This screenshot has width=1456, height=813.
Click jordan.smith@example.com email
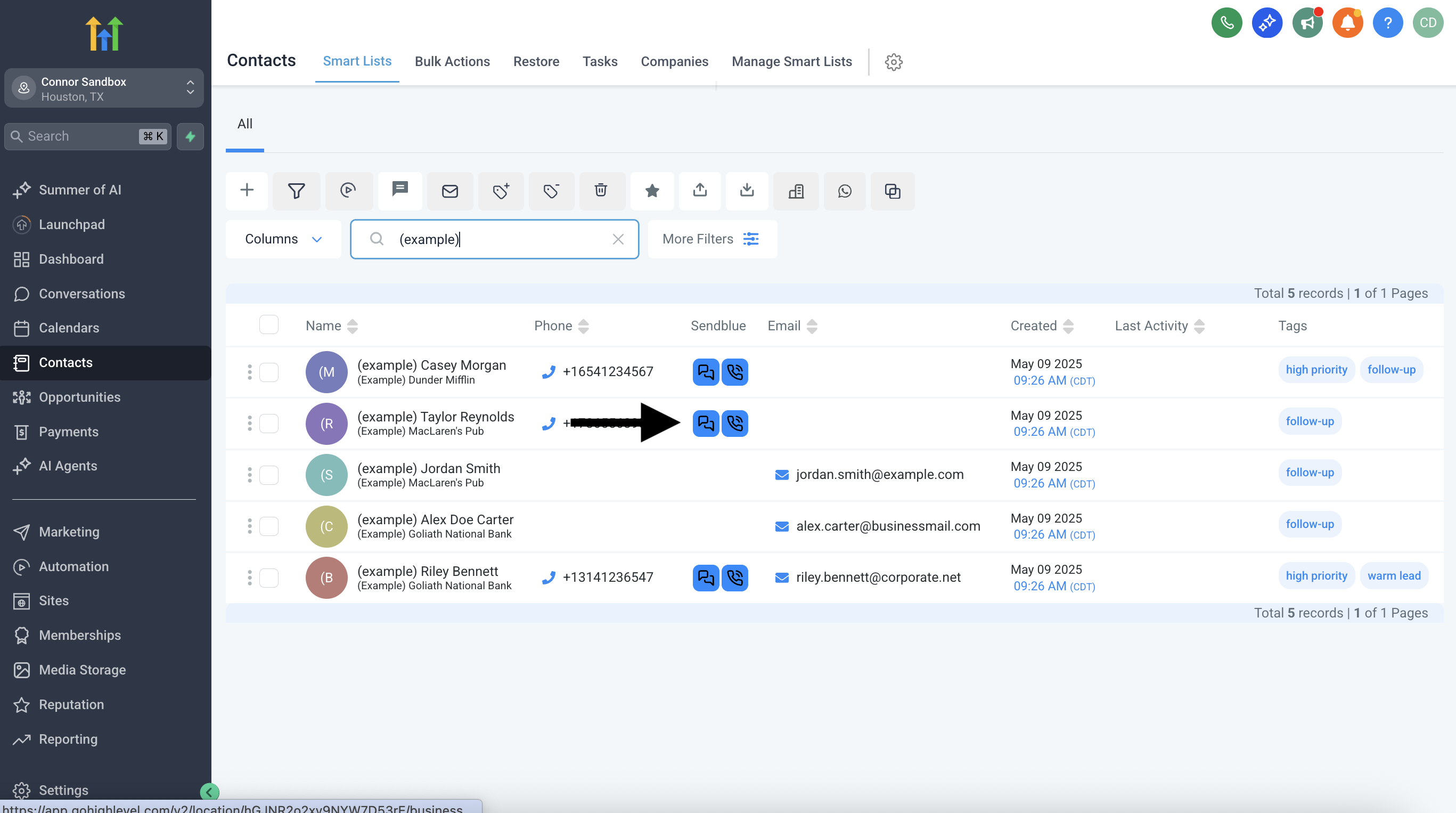(x=879, y=474)
